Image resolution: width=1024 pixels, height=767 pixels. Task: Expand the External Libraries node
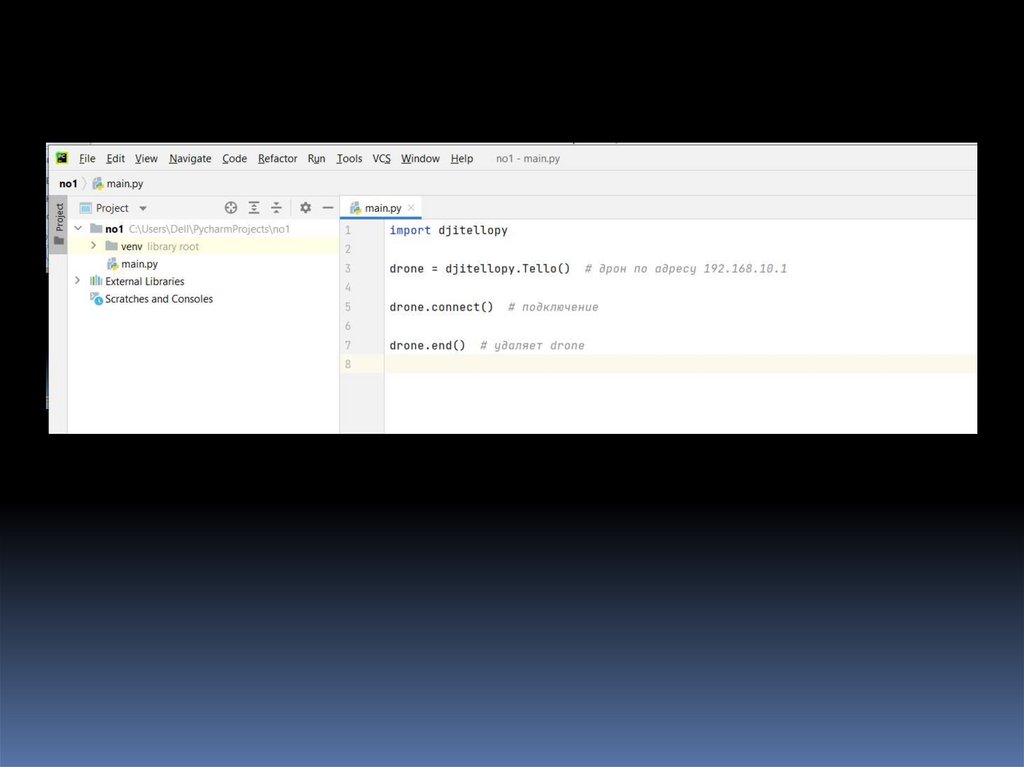tap(78, 280)
